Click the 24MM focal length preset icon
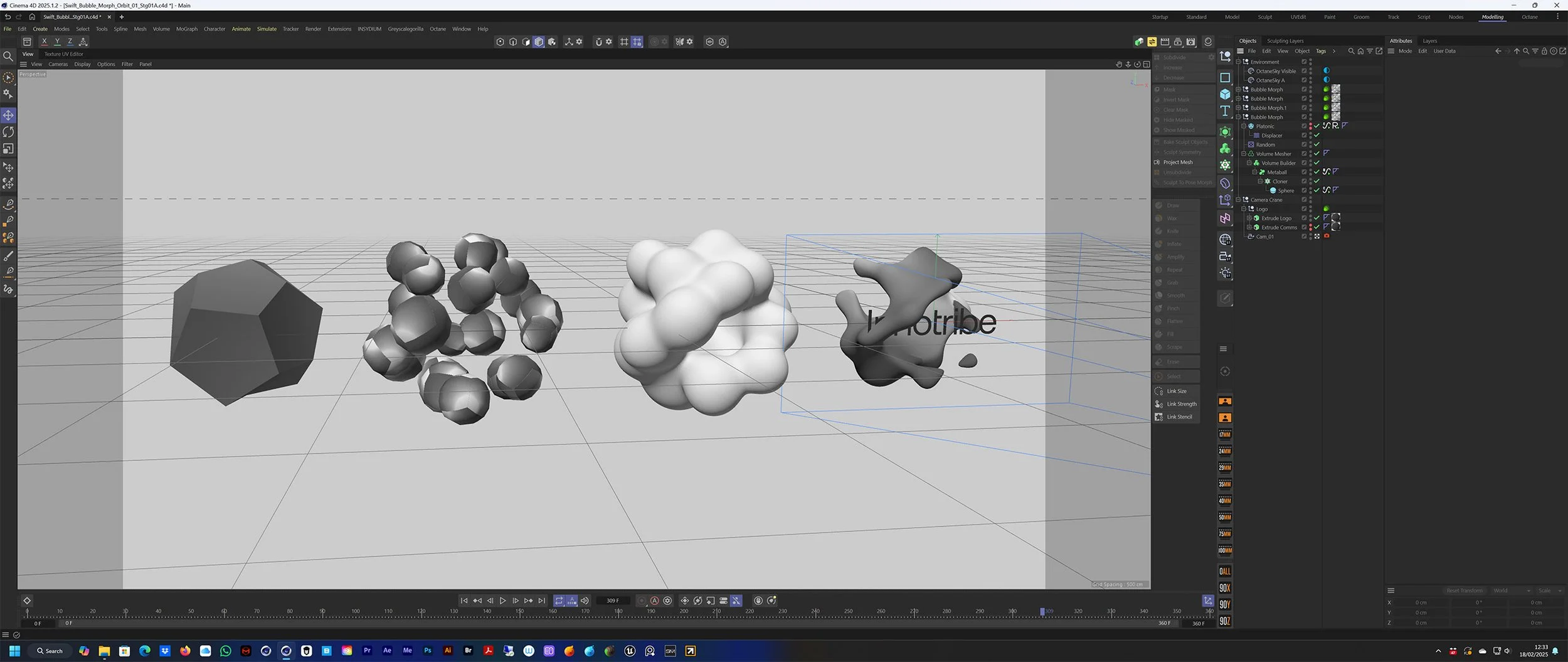The width and height of the screenshot is (1568, 662). (x=1225, y=451)
